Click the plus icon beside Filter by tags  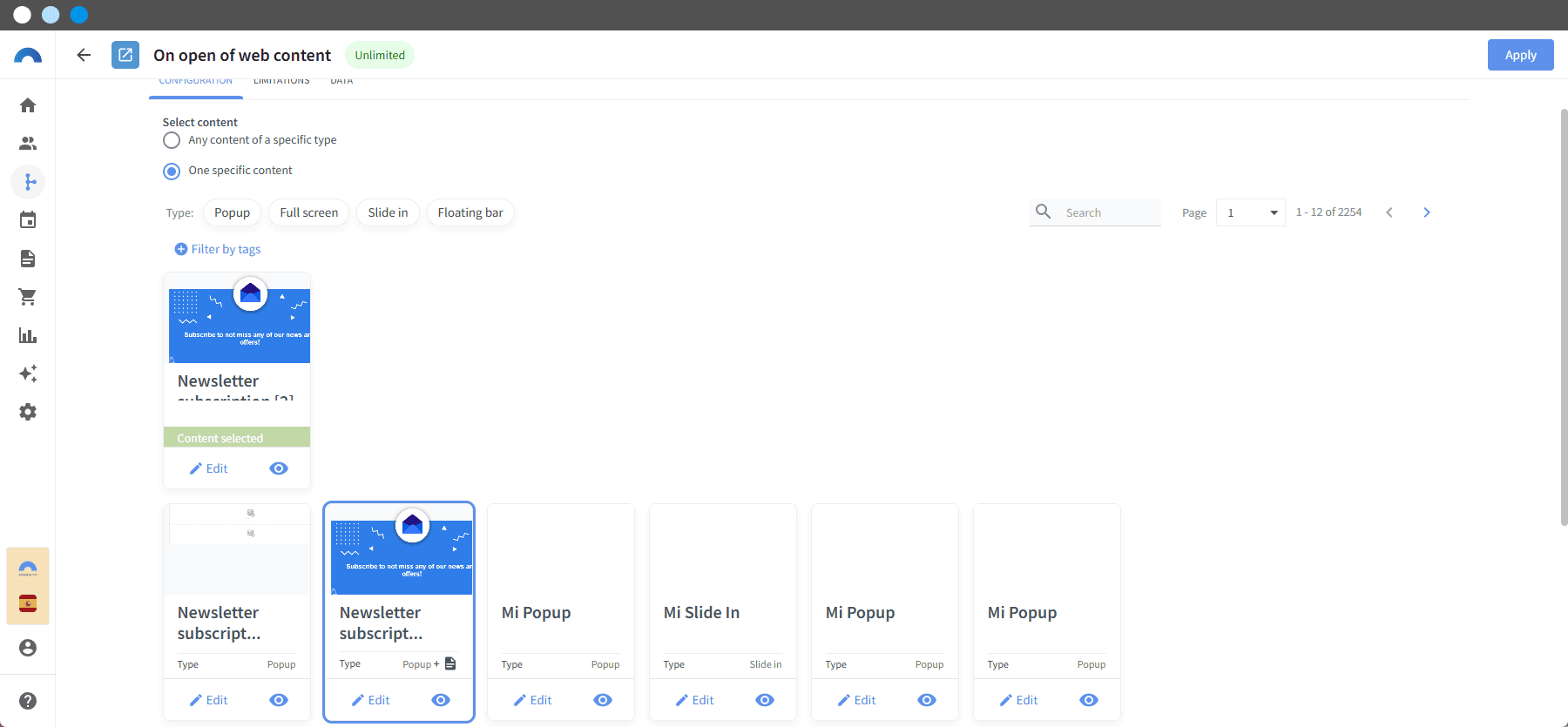181,249
